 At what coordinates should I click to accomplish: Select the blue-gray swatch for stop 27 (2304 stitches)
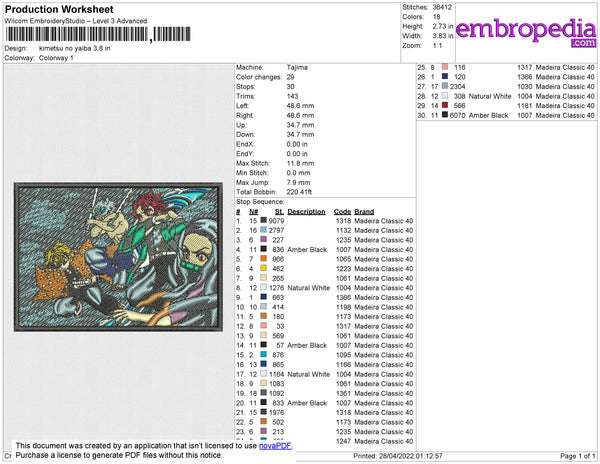coord(445,86)
